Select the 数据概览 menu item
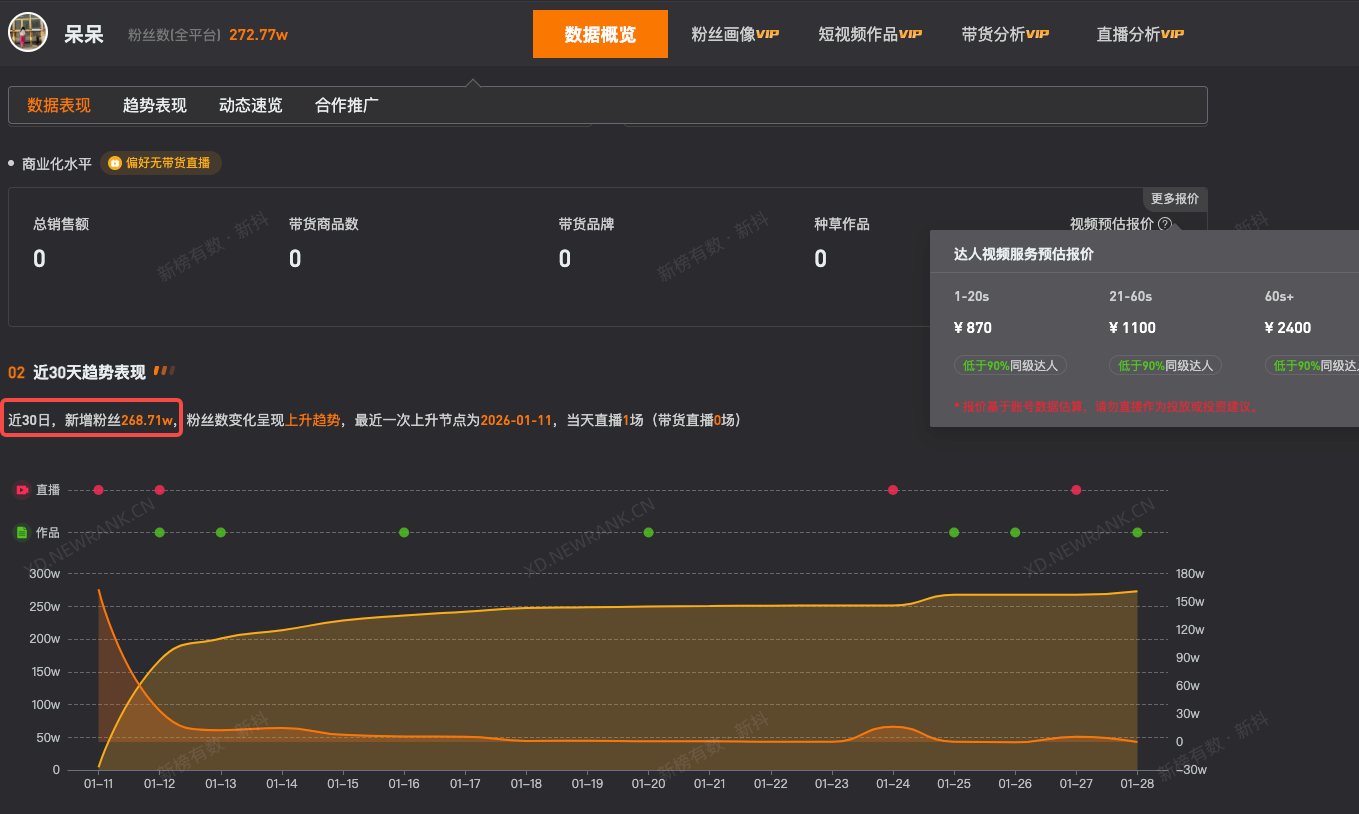The width and height of the screenshot is (1359, 814). 600,33
